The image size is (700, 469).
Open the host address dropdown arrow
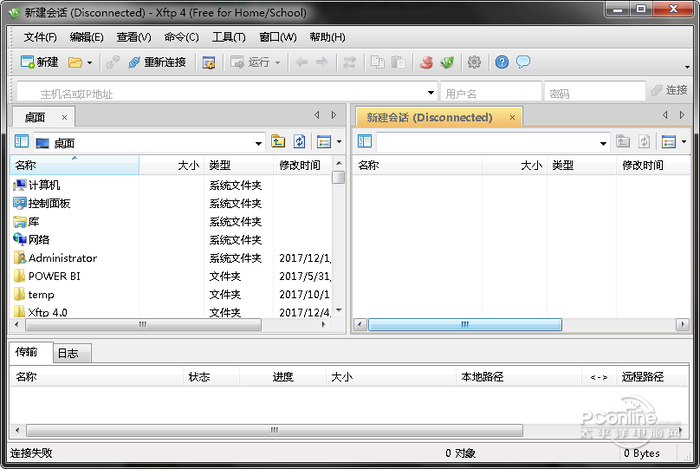click(x=430, y=93)
